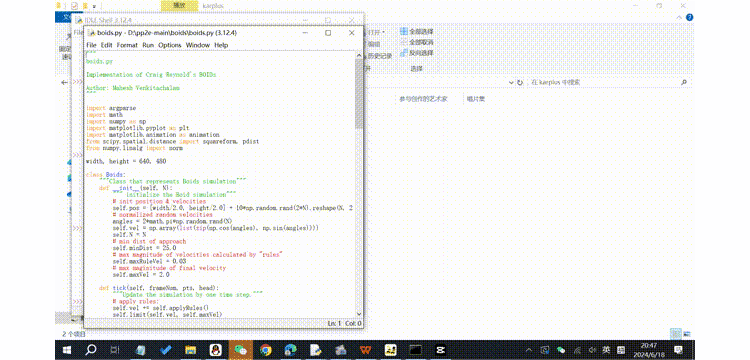This screenshot has width=750, height=360.
Task: Open the black terminal icon on taskbar
Action: tap(415, 350)
